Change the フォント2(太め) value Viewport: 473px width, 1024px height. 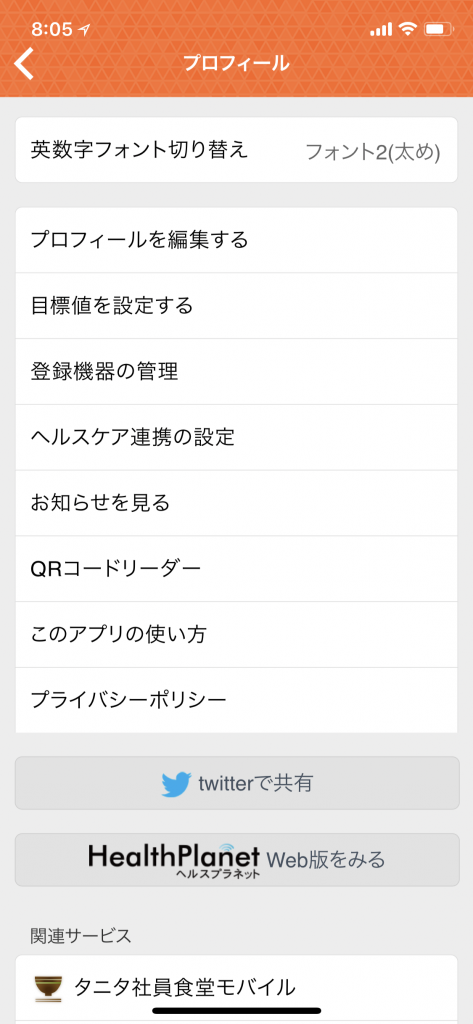pos(373,152)
